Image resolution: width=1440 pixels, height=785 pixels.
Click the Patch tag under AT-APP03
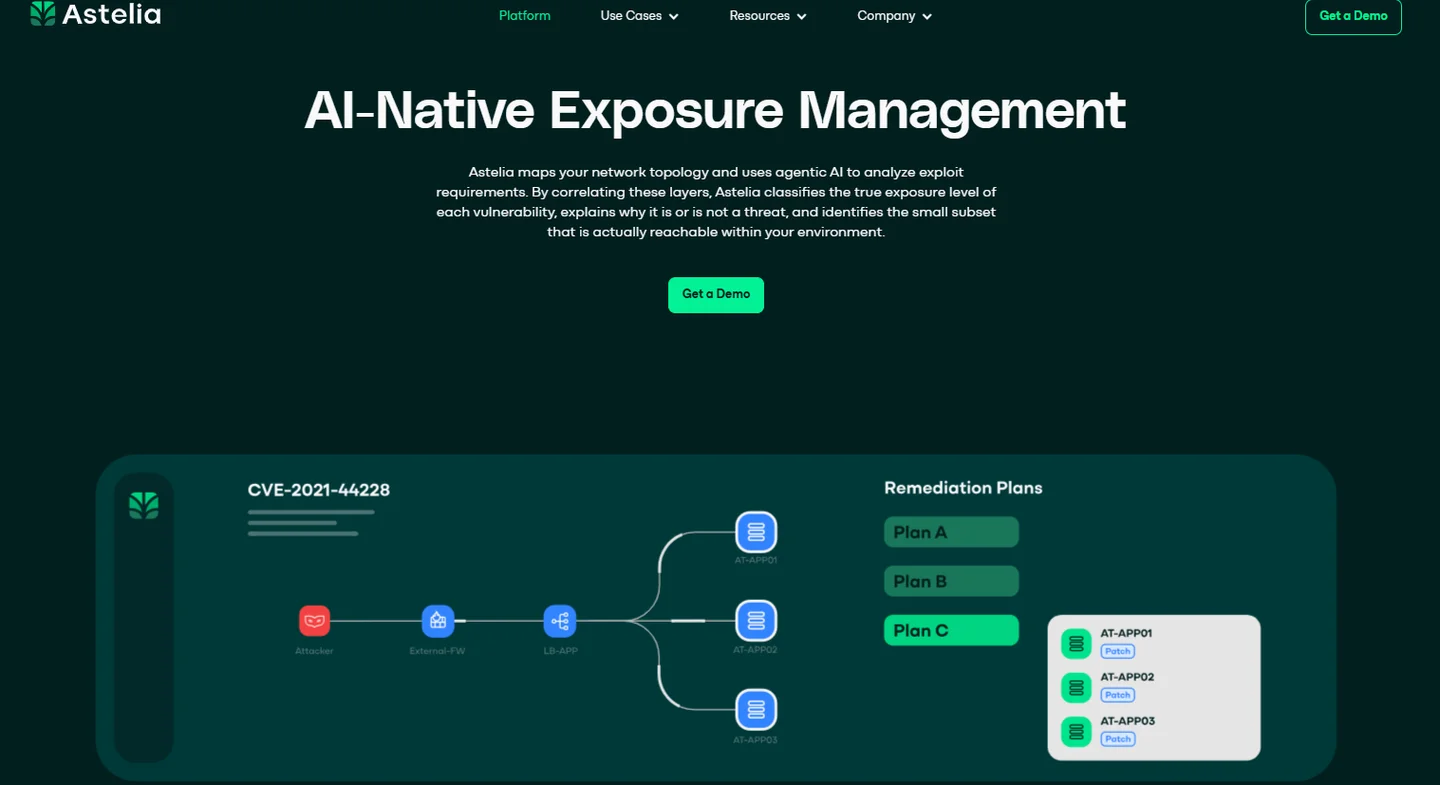pos(1117,739)
